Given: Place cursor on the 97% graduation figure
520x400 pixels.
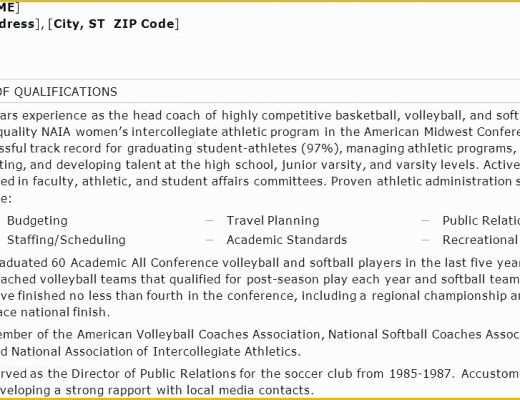Looking at the screenshot, I should [322, 148].
